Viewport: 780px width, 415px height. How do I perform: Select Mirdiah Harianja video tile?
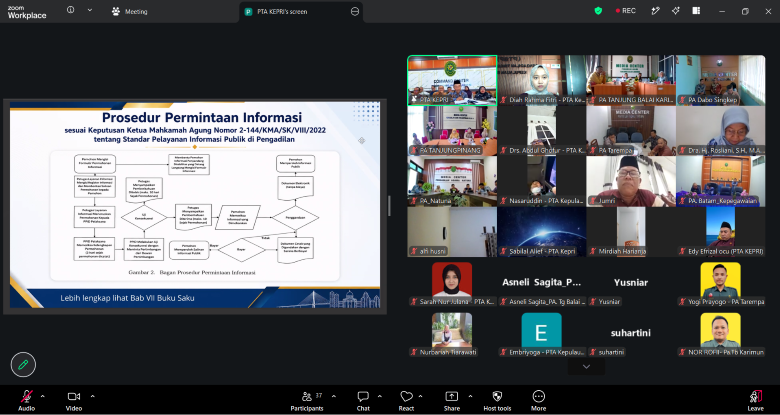pos(631,232)
